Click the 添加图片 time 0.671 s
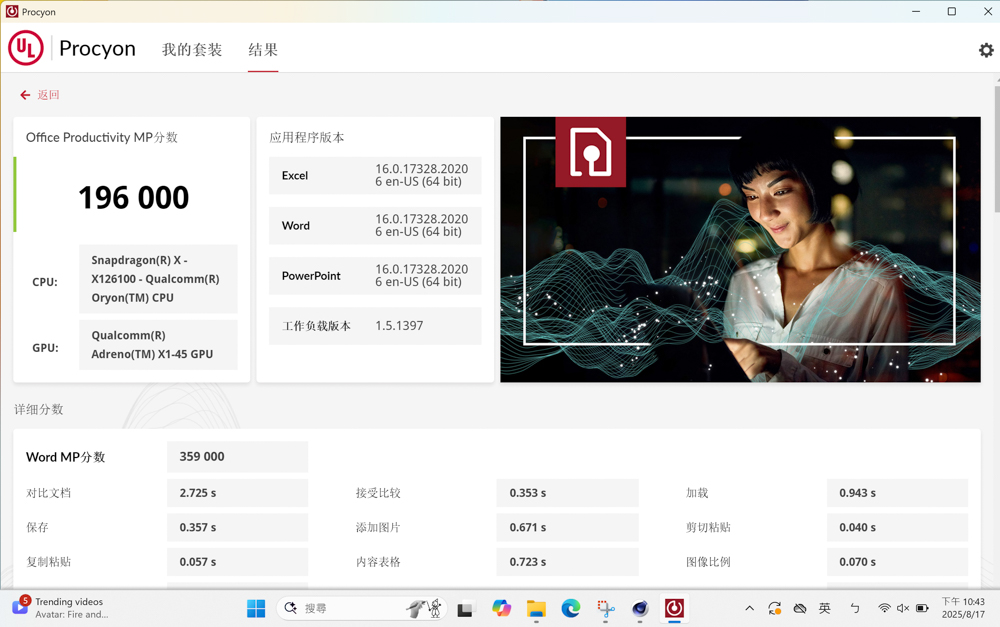This screenshot has height=627, width=1000. click(568, 527)
